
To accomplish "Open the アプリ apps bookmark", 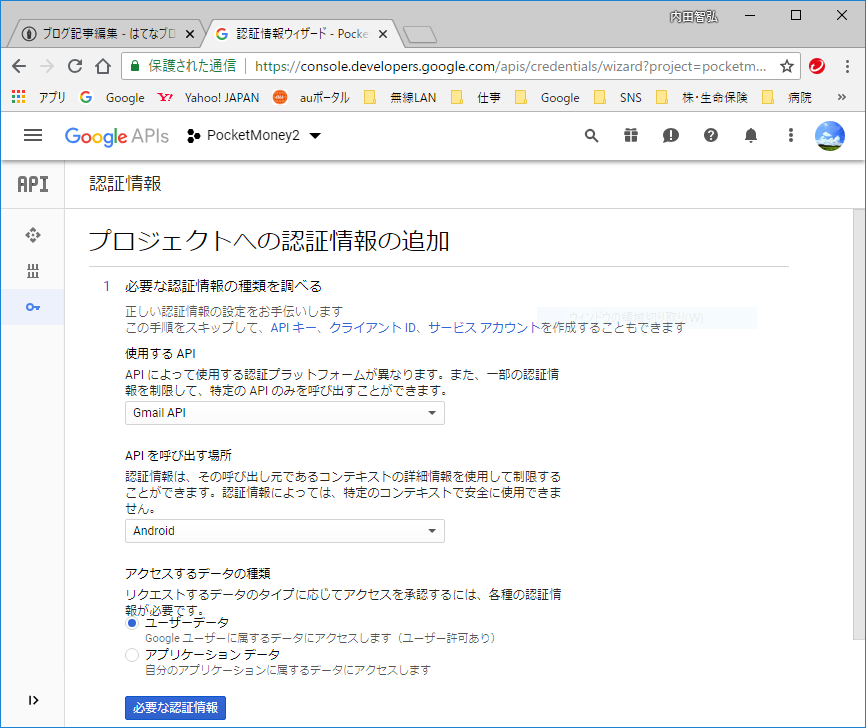I will tap(38, 98).
